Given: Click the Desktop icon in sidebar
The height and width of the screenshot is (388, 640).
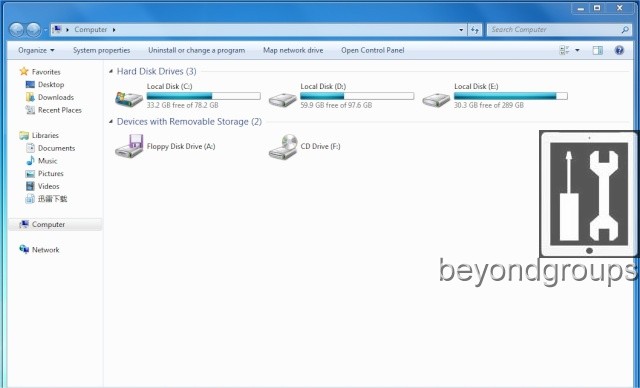Looking at the screenshot, I should click(x=30, y=84).
